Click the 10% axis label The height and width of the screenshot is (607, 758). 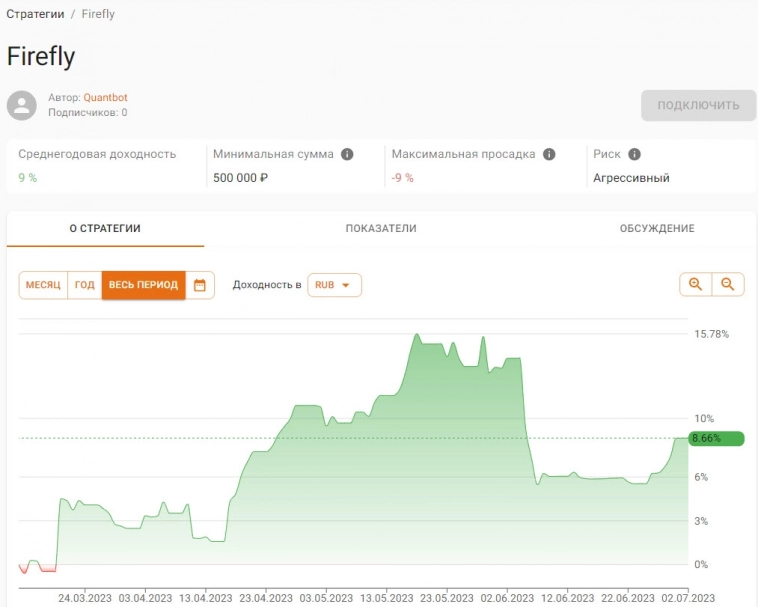tap(704, 419)
